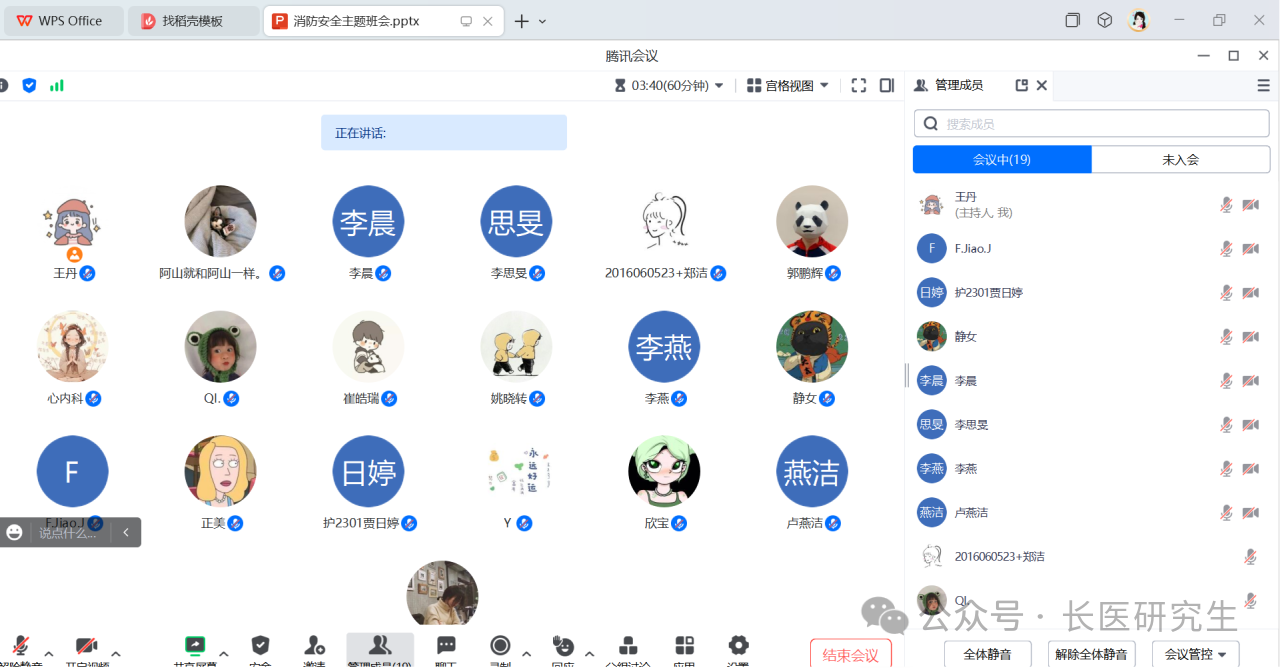
Task: Select 正美's cartoon avatar tile
Action: click(x=220, y=471)
